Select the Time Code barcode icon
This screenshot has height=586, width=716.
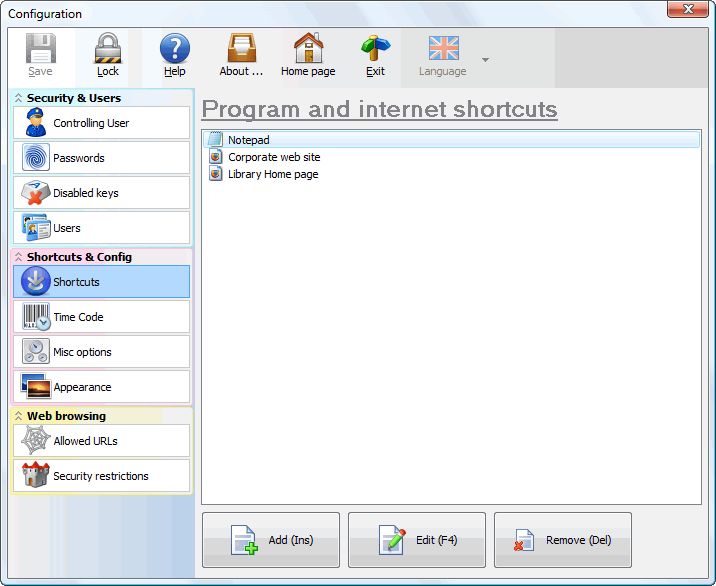click(36, 317)
